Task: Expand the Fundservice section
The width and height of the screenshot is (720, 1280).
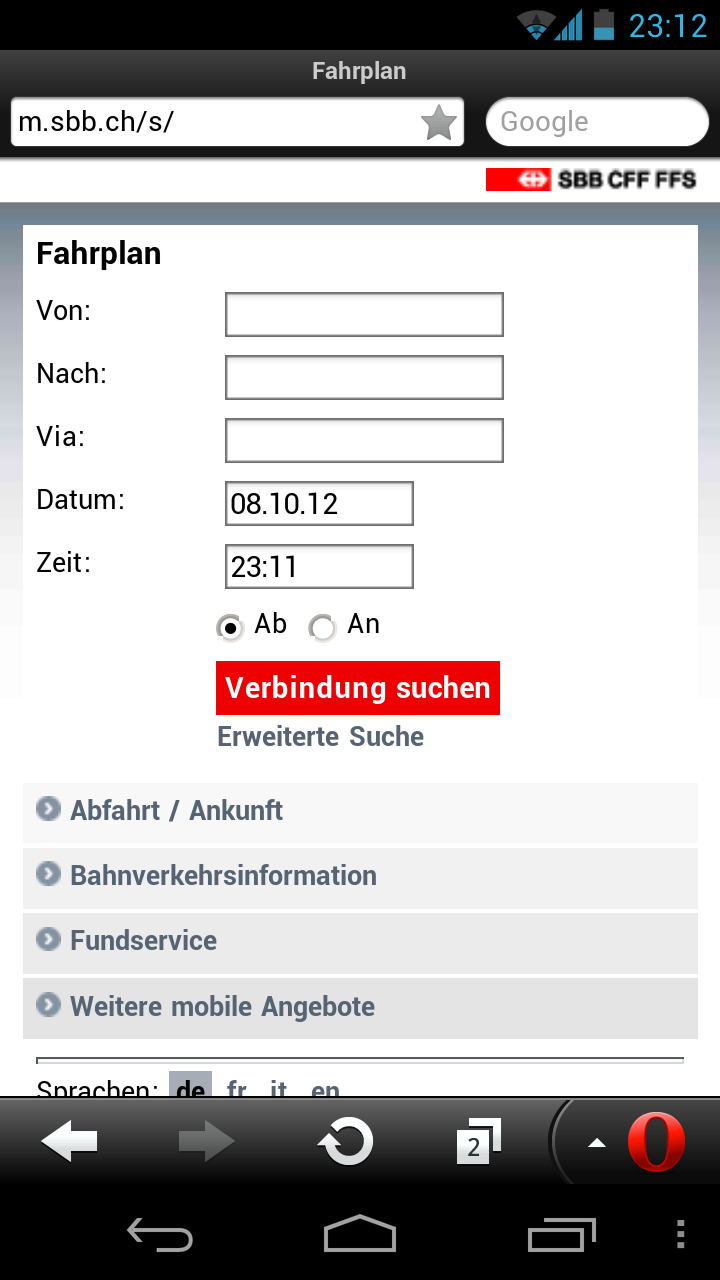Action: point(143,940)
